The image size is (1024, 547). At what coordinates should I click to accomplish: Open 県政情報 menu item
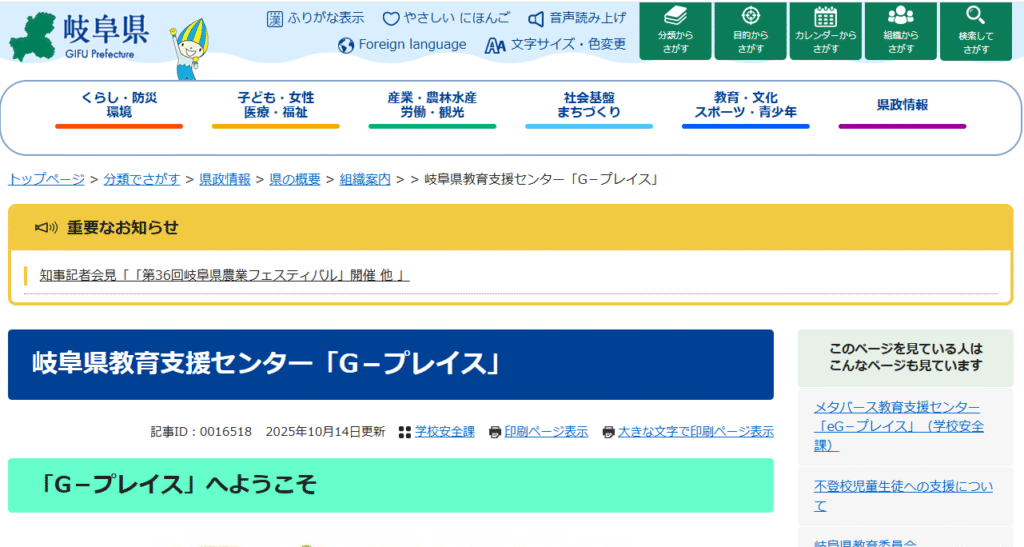902,105
